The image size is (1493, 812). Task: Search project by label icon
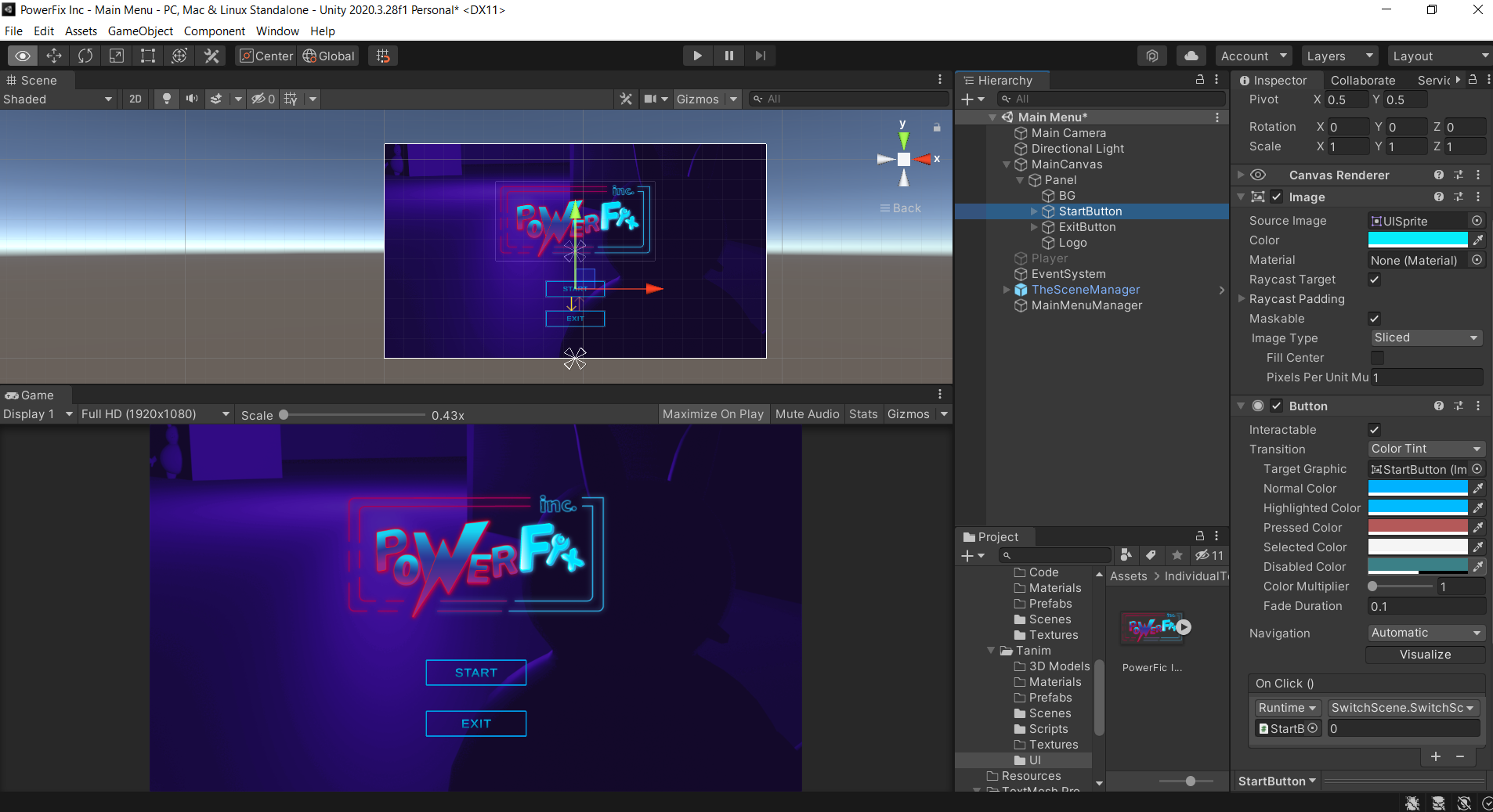click(1151, 555)
